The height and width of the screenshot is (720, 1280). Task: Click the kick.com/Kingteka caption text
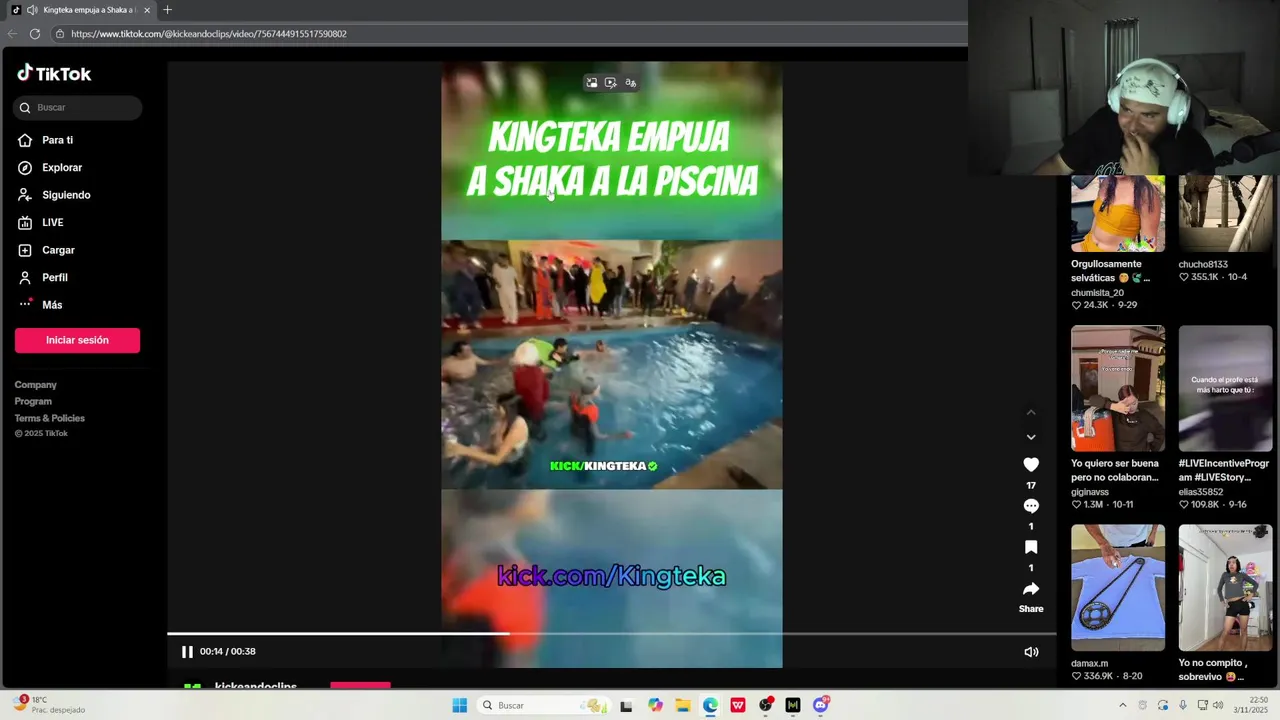tap(611, 576)
